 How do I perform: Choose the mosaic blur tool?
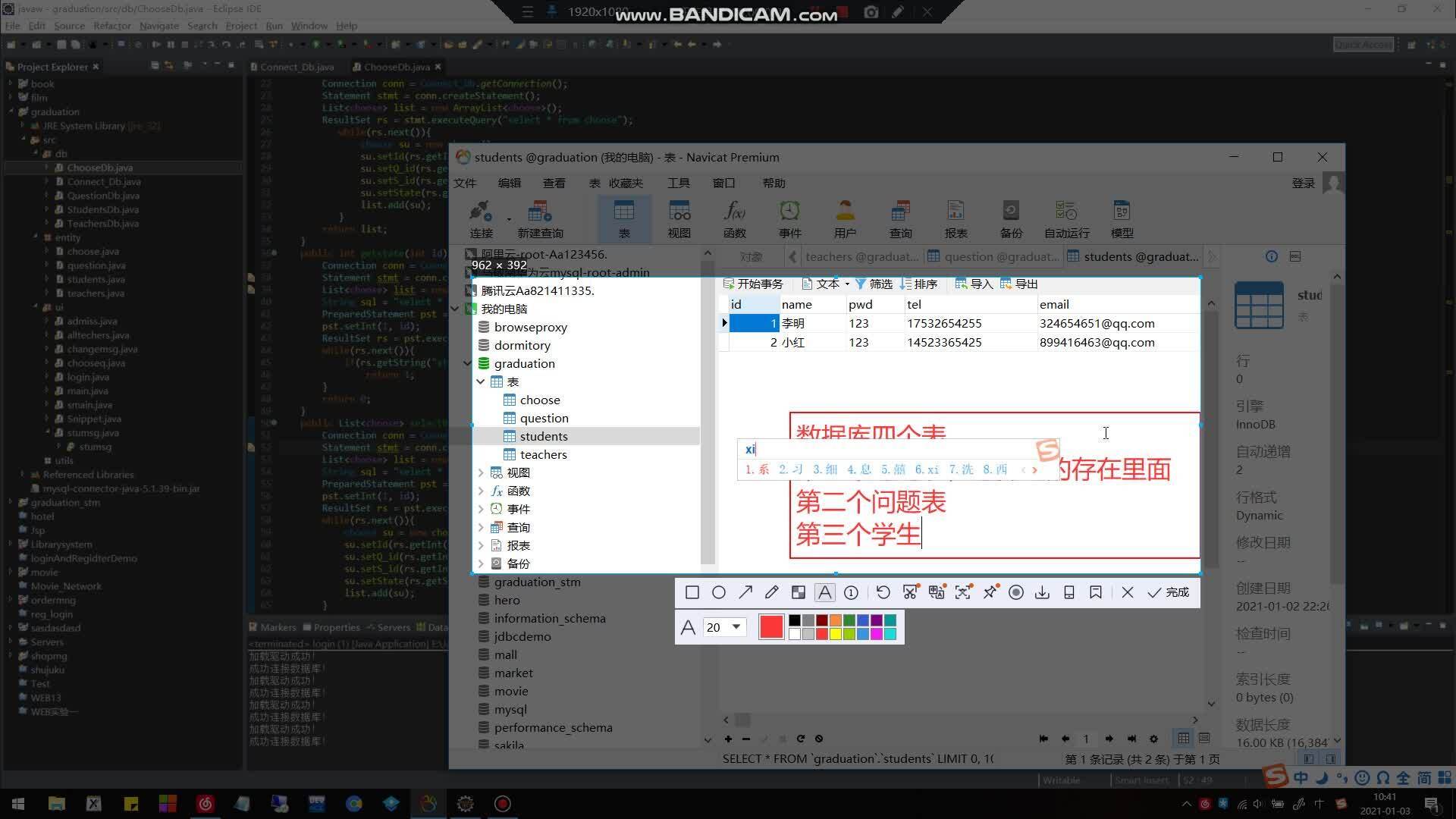[799, 592]
